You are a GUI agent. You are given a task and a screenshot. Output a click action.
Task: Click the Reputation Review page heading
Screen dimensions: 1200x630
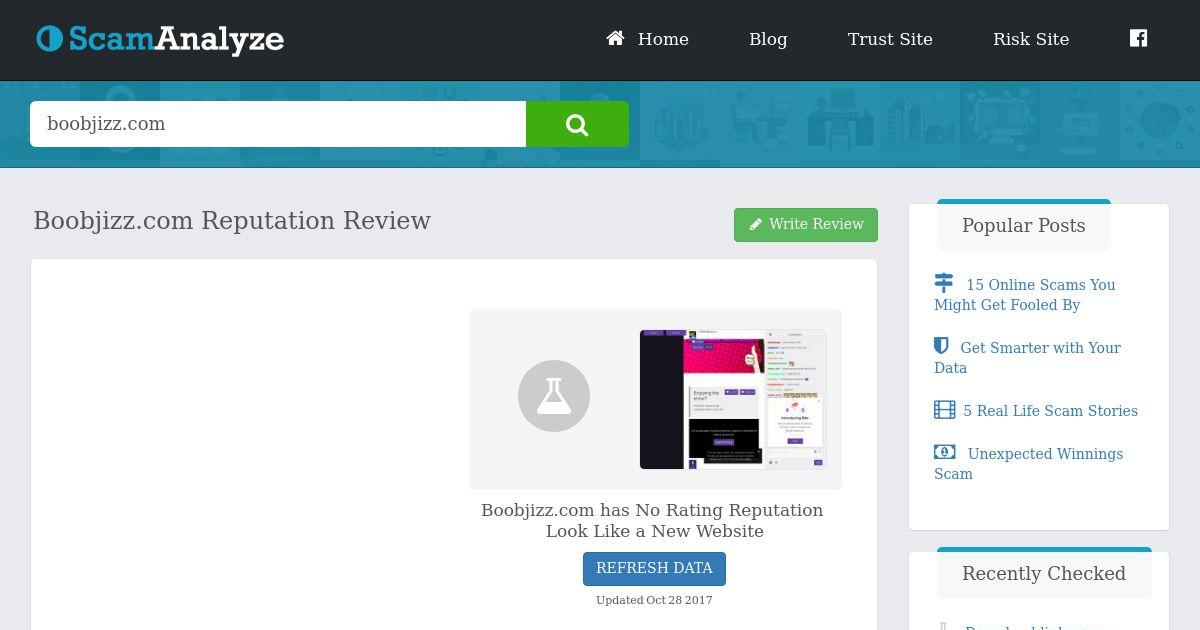(232, 221)
